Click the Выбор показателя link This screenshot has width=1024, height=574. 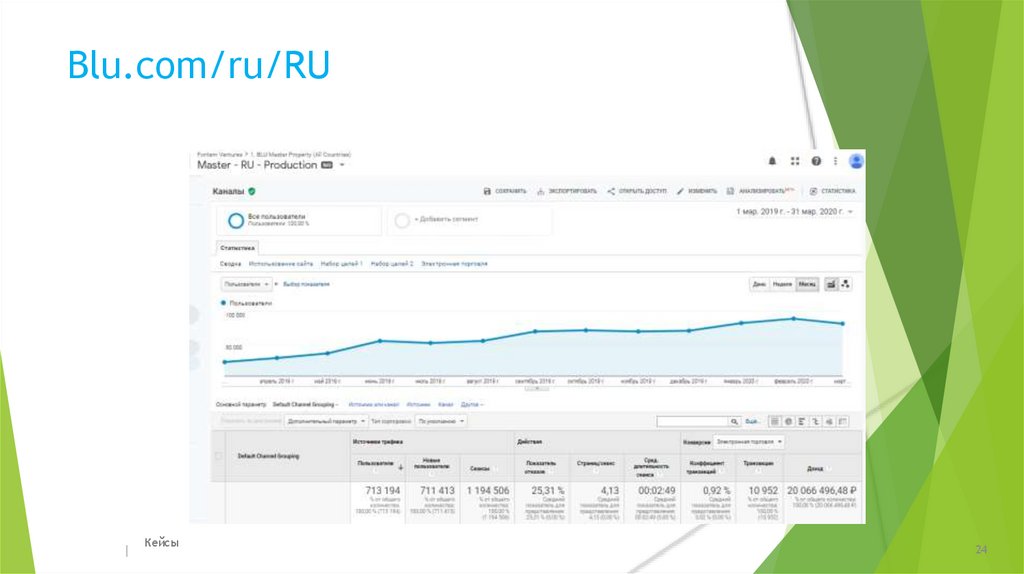pos(306,285)
